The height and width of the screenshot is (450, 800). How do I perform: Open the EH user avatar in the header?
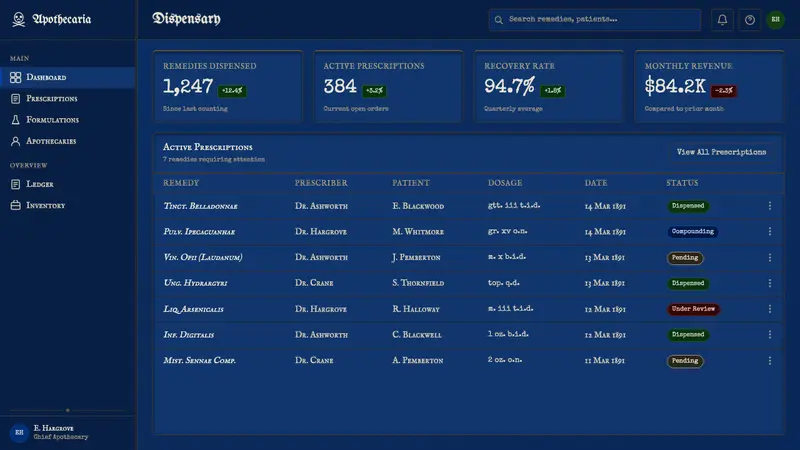tap(776, 20)
